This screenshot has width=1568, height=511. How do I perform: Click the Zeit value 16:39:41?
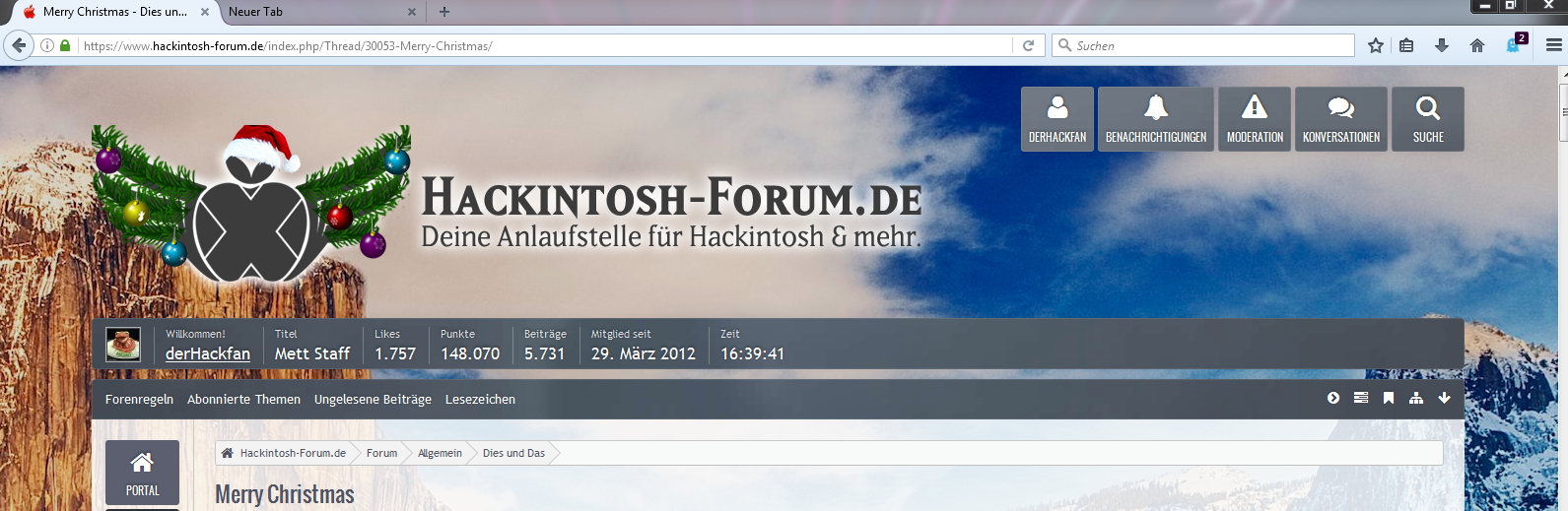coord(752,353)
